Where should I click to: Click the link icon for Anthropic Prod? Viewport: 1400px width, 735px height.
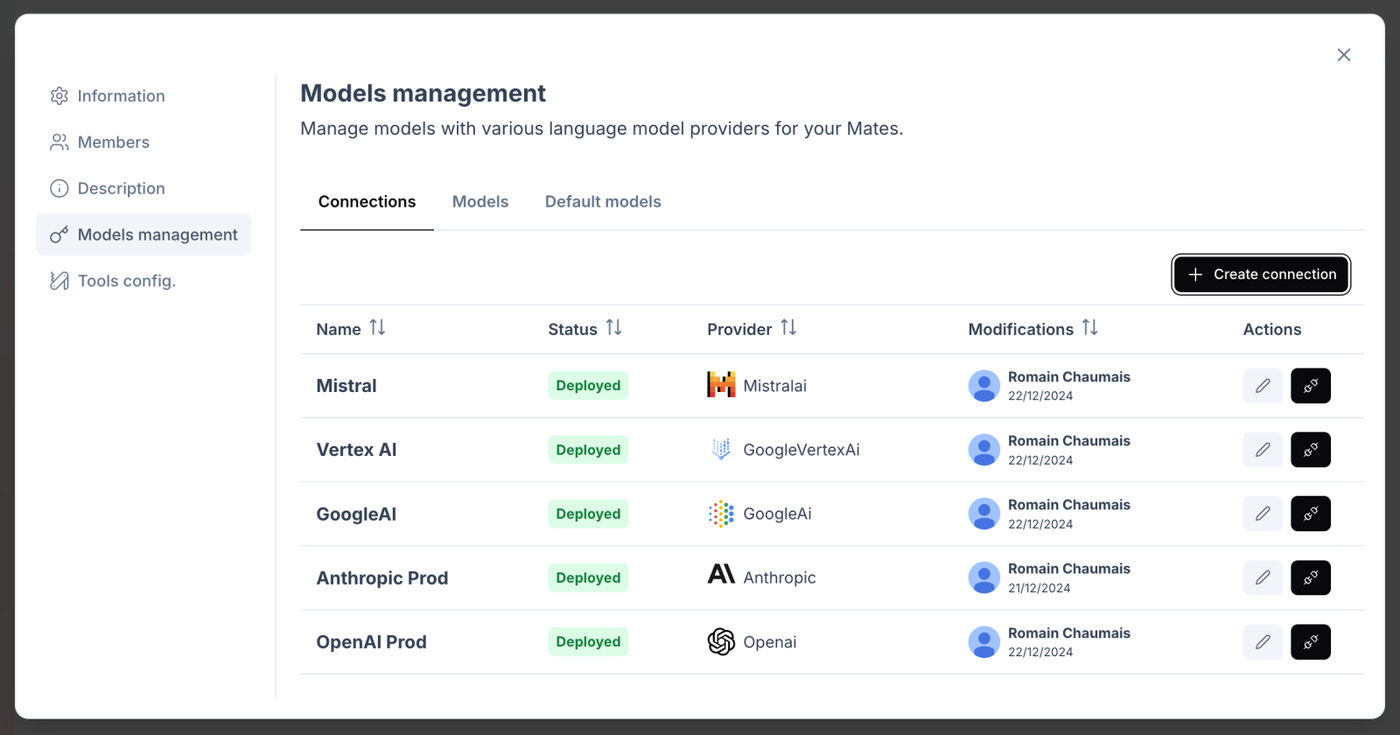pos(1310,578)
